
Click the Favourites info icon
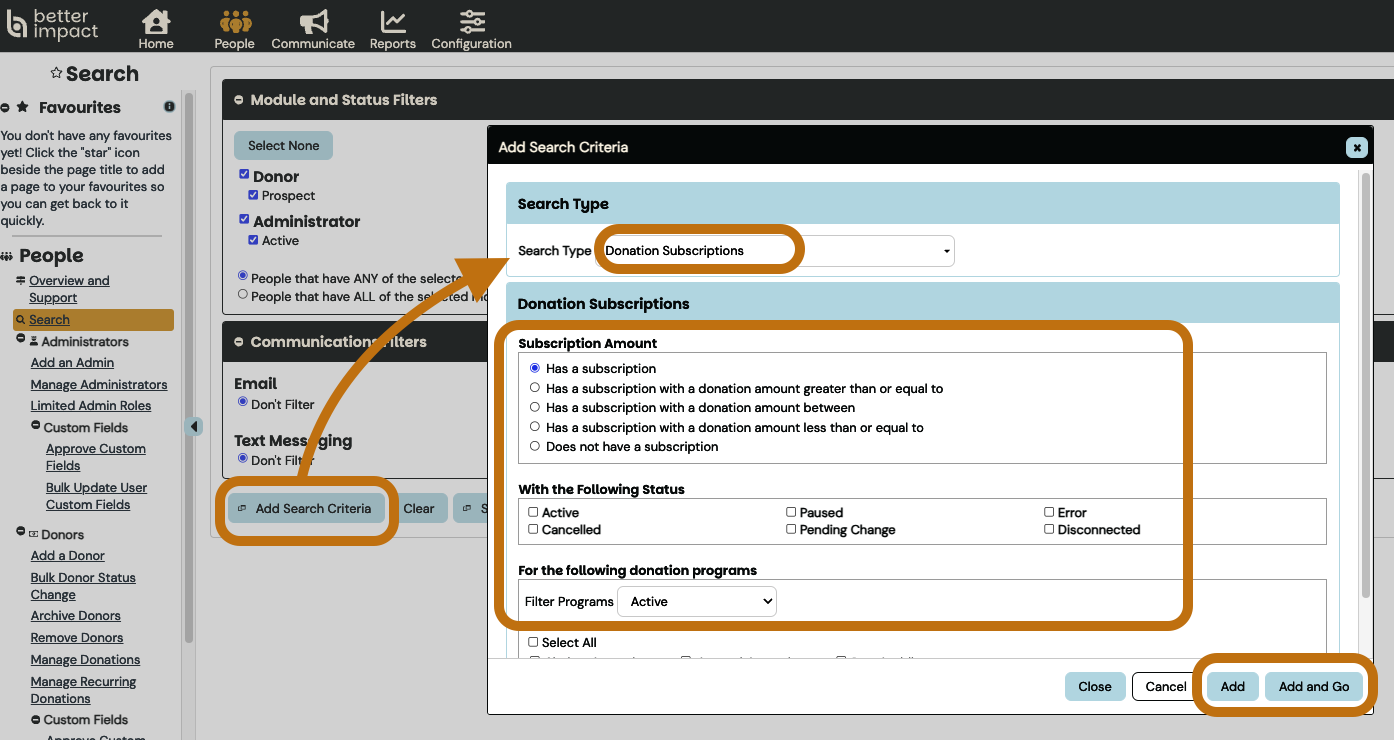click(169, 107)
